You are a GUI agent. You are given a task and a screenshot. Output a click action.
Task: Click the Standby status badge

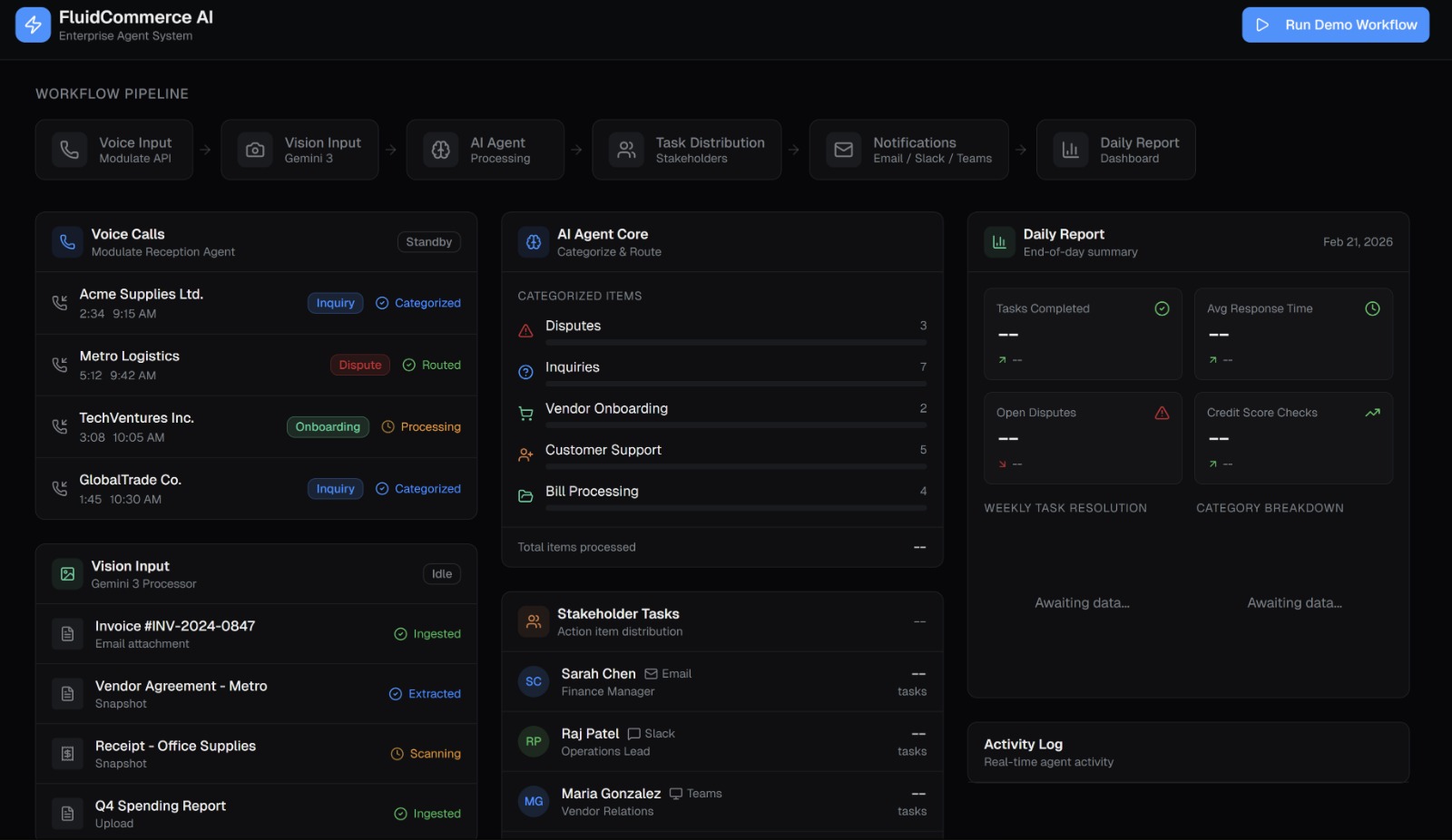(x=429, y=242)
